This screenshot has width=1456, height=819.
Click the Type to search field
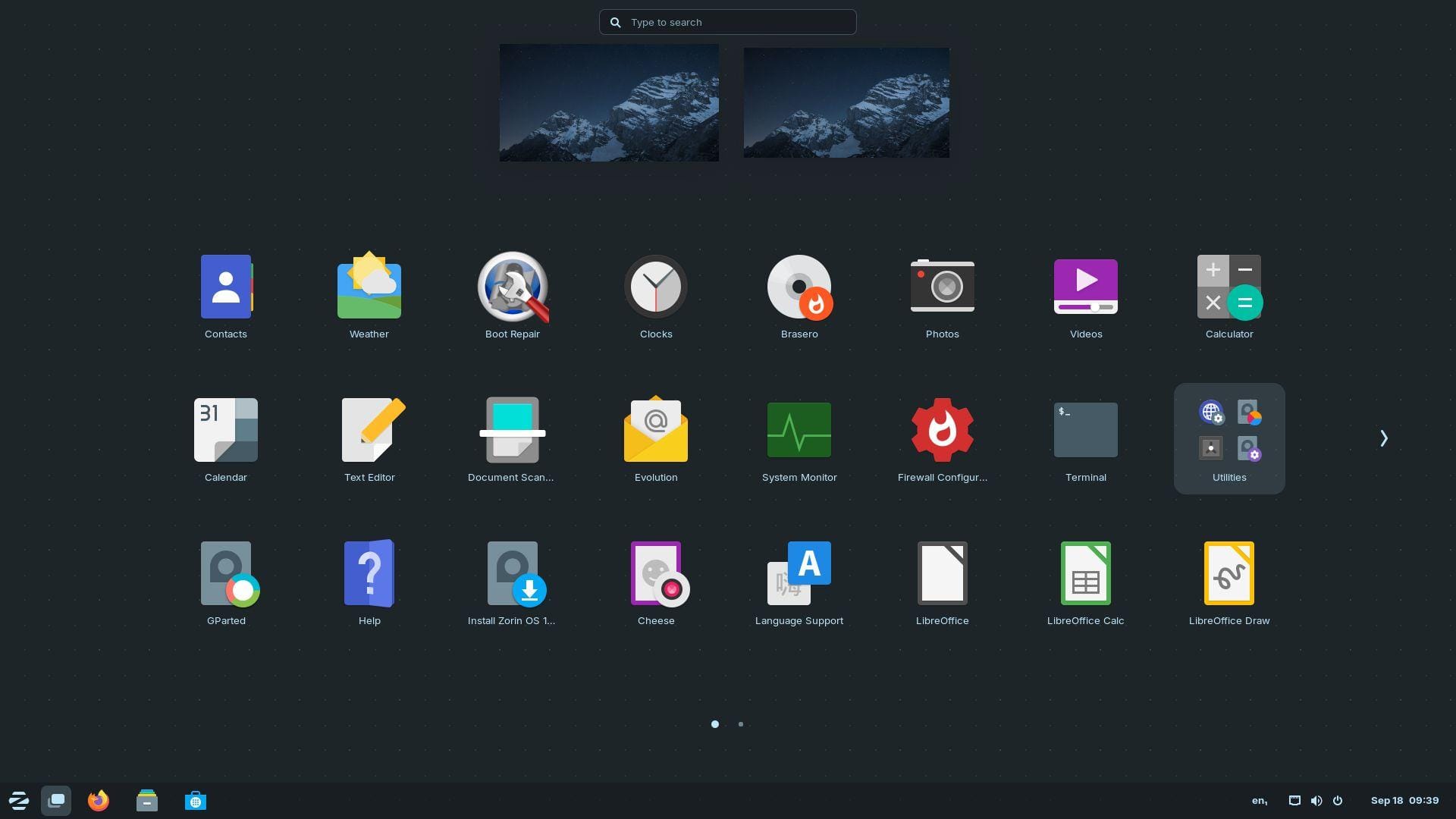coord(727,22)
